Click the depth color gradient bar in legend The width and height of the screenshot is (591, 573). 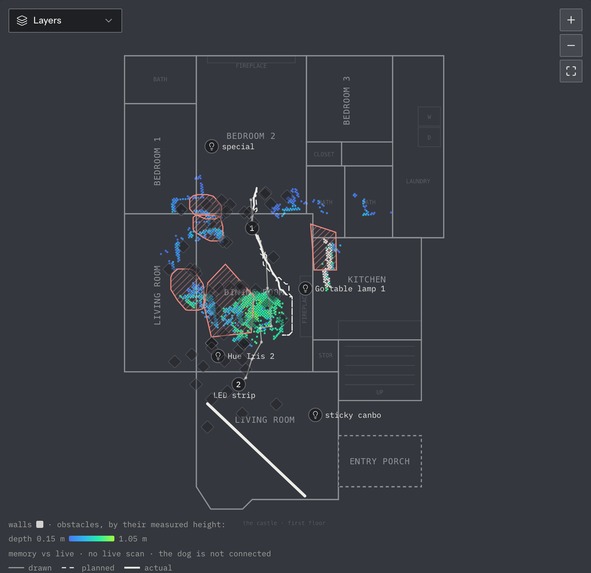[92, 539]
